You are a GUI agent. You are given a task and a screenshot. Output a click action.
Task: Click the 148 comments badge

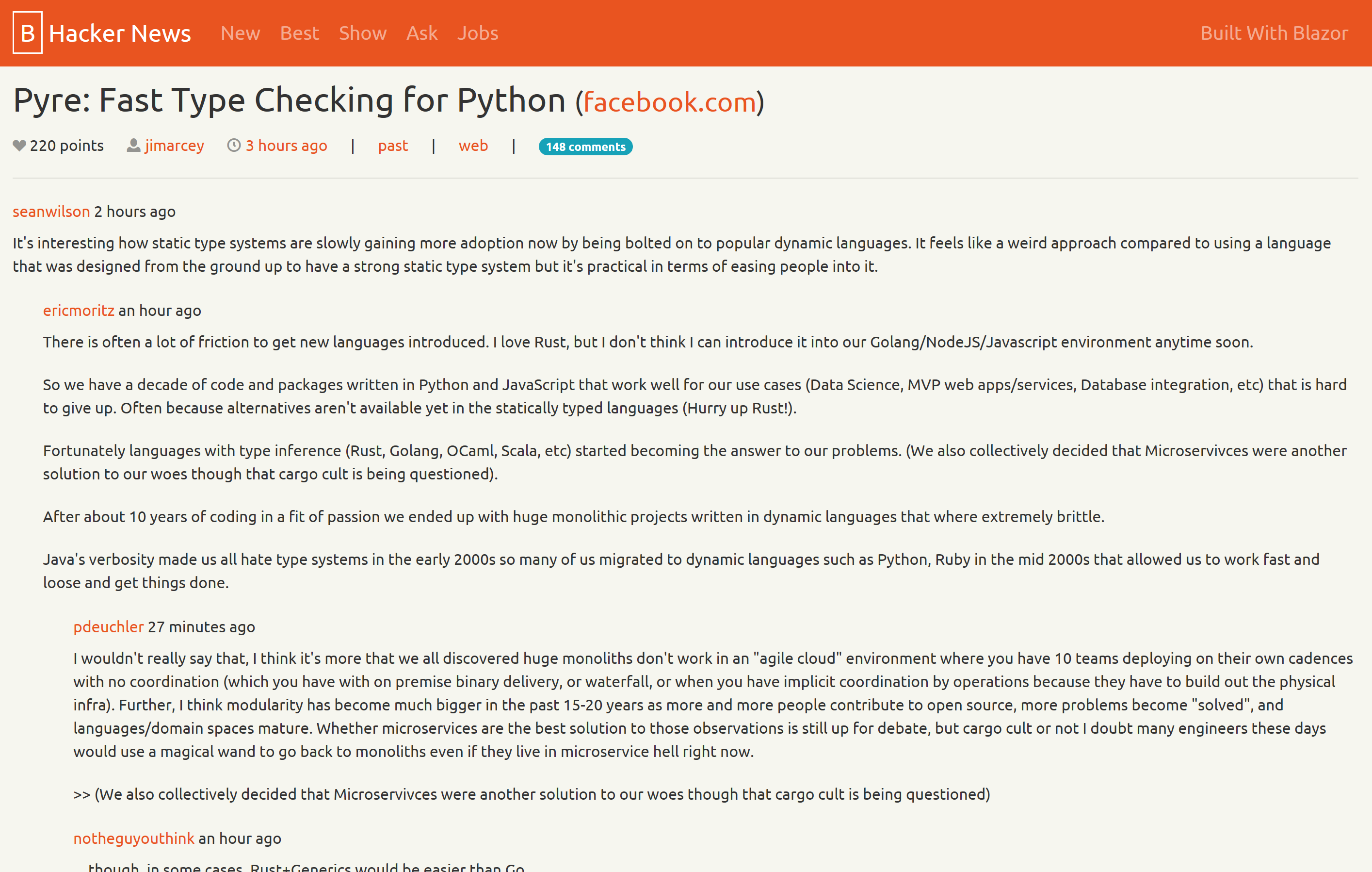[585, 147]
